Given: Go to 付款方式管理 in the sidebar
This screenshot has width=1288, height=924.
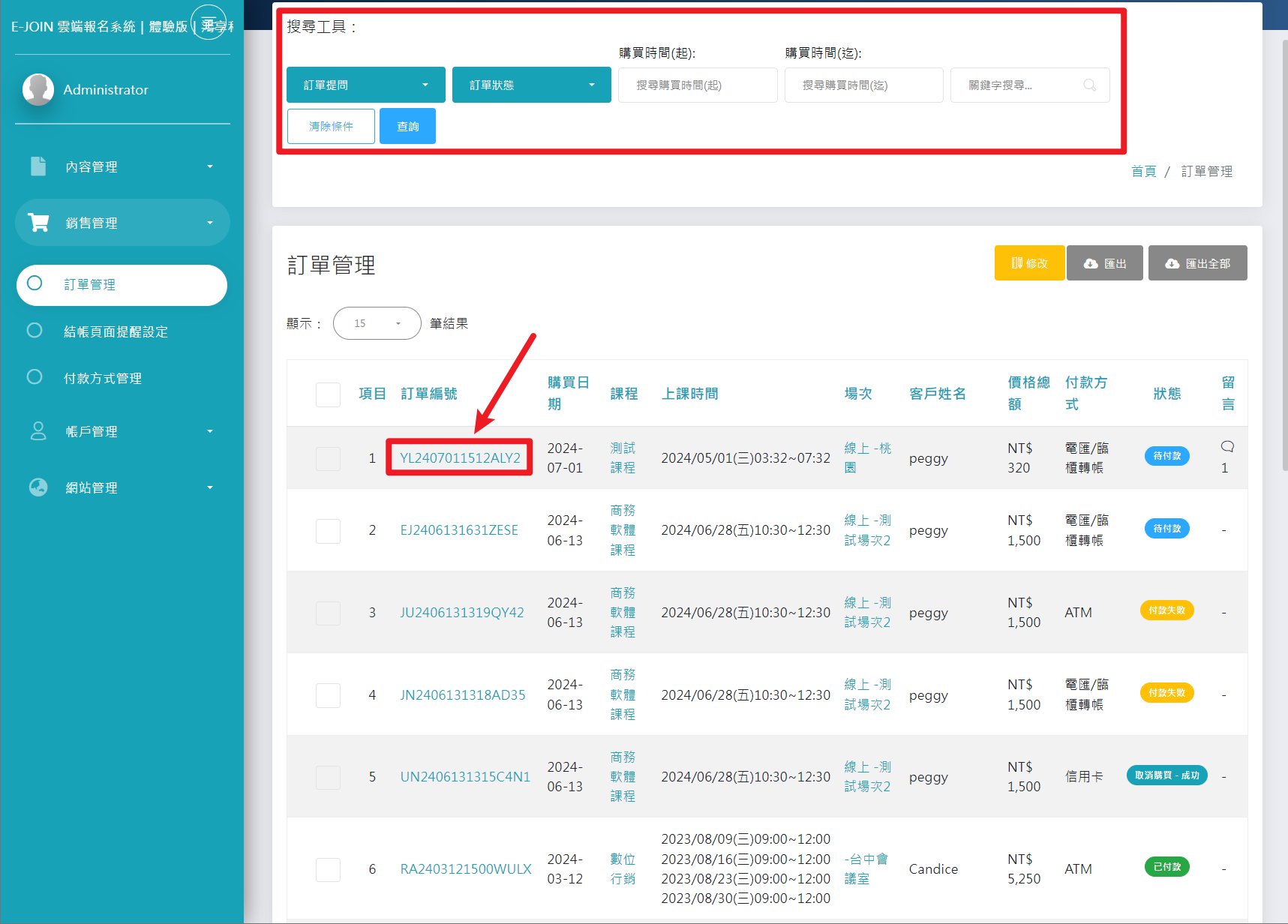Looking at the screenshot, I should tap(103, 378).
